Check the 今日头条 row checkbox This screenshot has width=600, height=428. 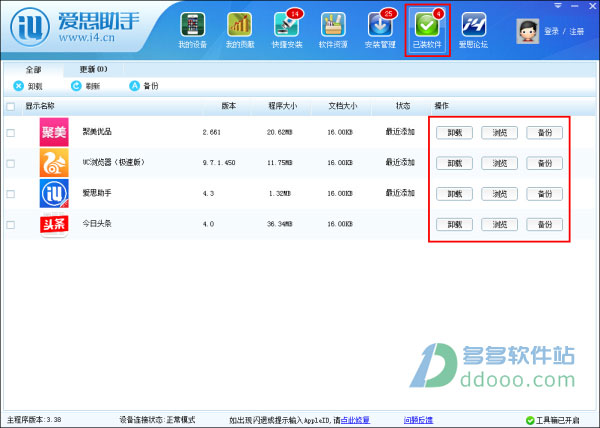[x=11, y=225]
